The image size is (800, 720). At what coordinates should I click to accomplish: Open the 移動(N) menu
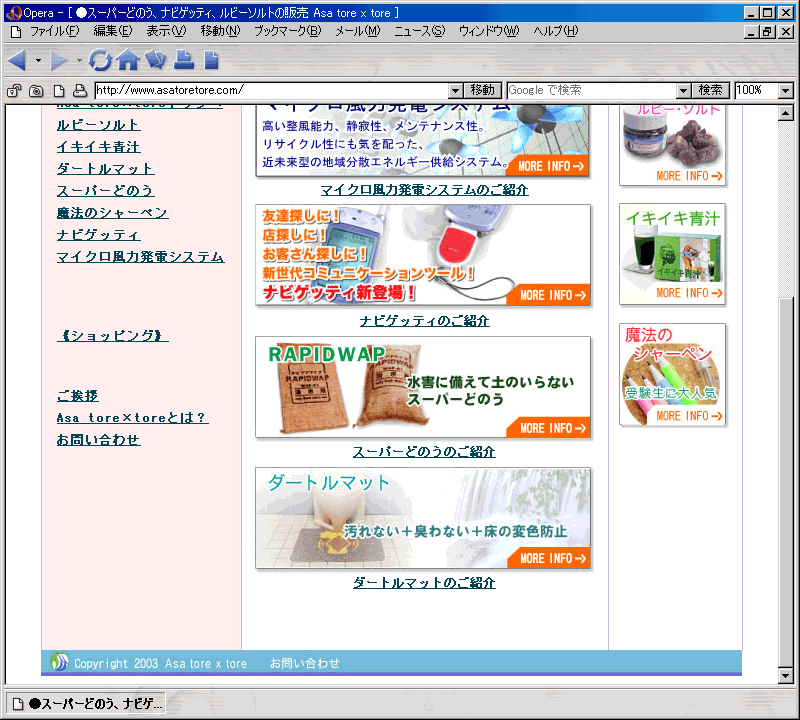(220, 31)
